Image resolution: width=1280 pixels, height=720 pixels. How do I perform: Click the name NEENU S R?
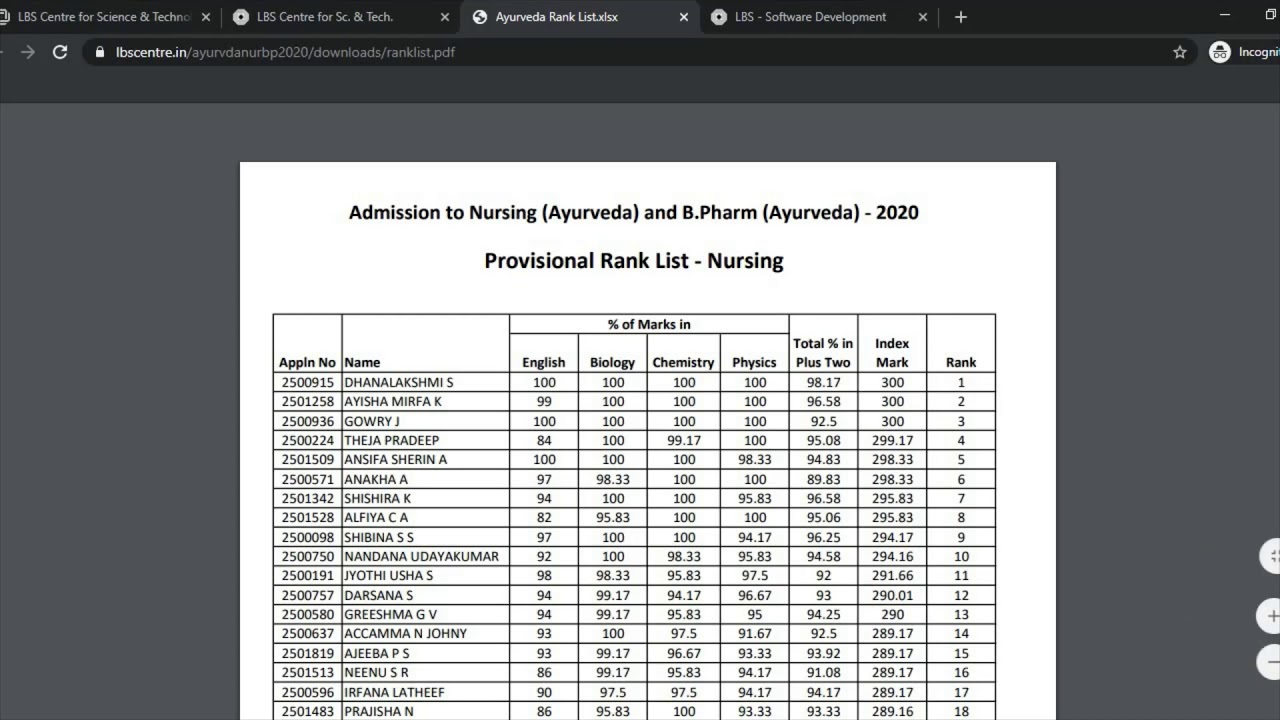[x=377, y=672]
